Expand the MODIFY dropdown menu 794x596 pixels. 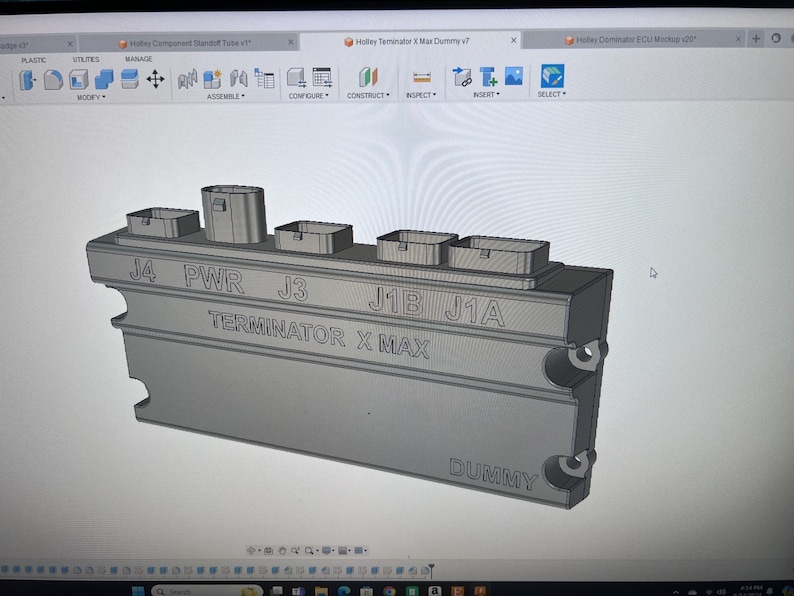tap(91, 97)
